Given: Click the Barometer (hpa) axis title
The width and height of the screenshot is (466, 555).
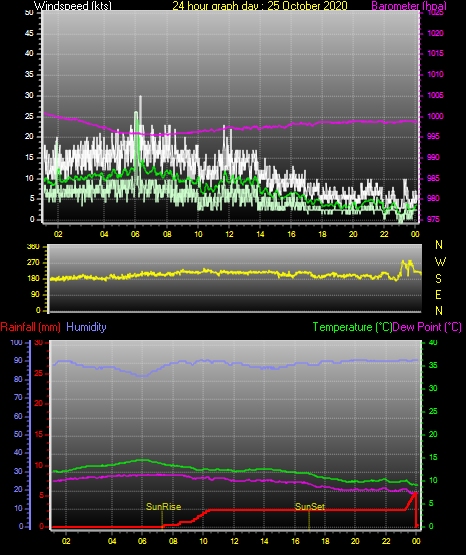Looking at the screenshot, I should click(409, 6).
